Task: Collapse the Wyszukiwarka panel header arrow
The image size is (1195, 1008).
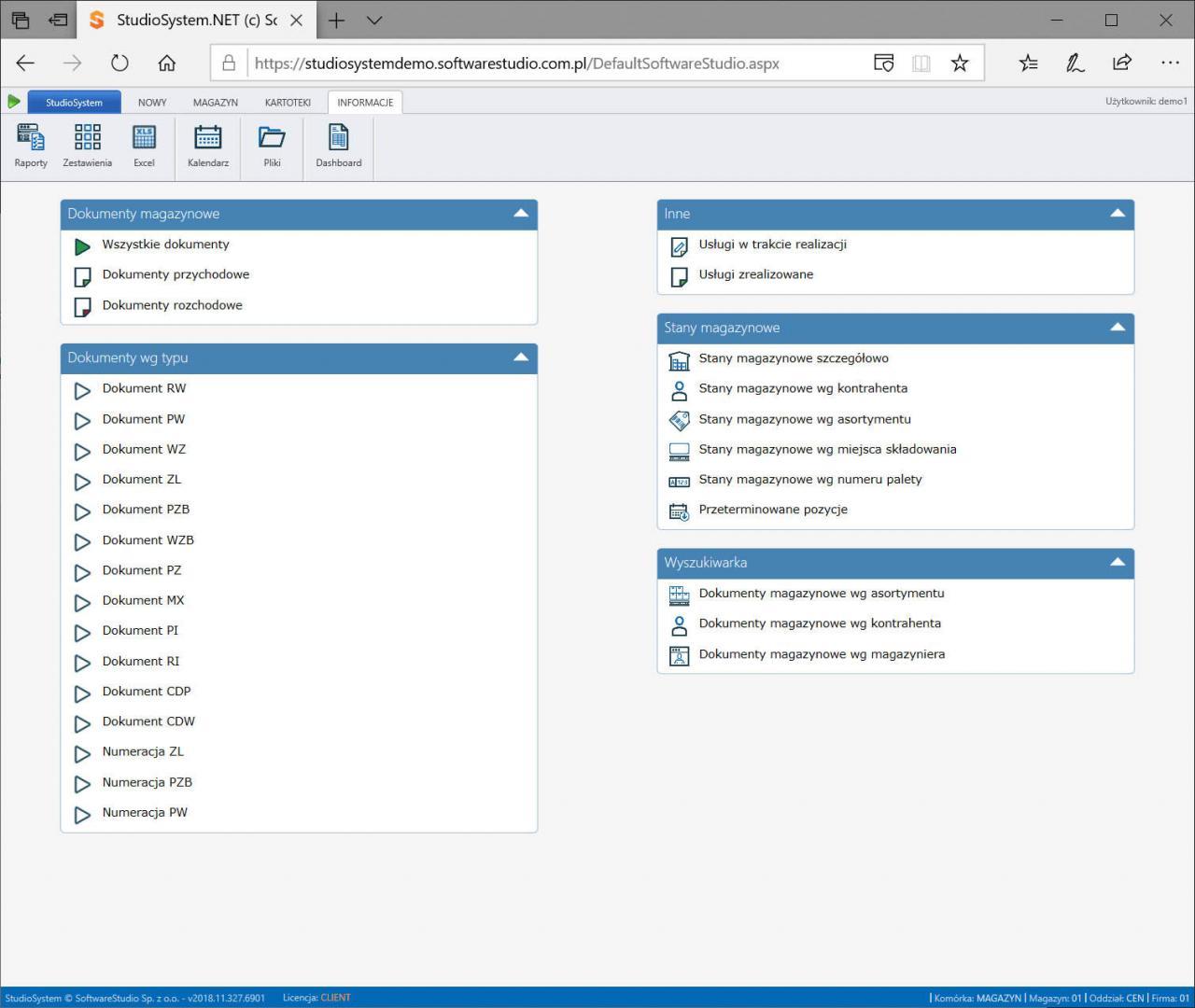Action: pyautogui.click(x=1117, y=562)
